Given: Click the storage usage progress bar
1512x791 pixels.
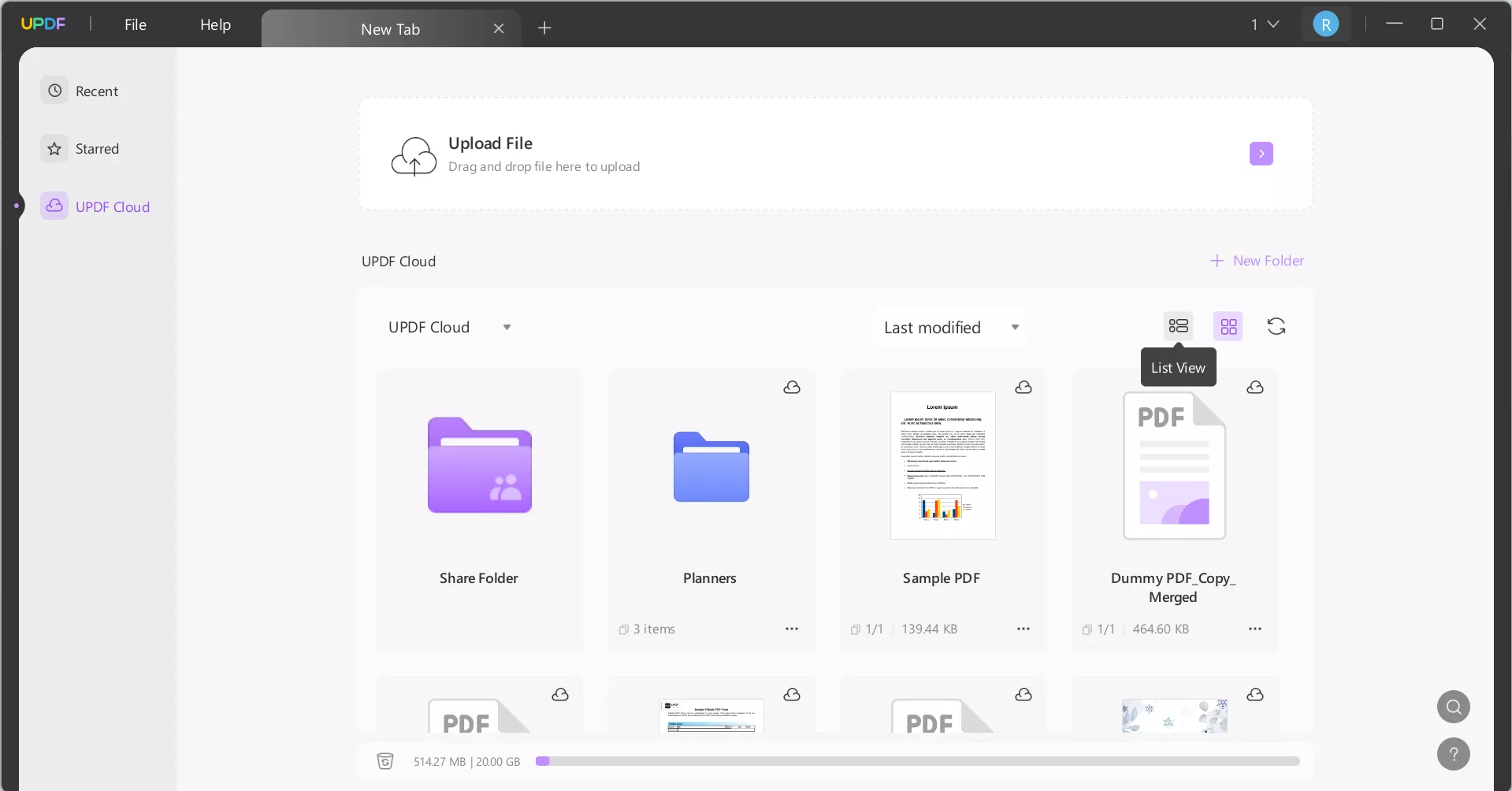Looking at the screenshot, I should (x=917, y=761).
